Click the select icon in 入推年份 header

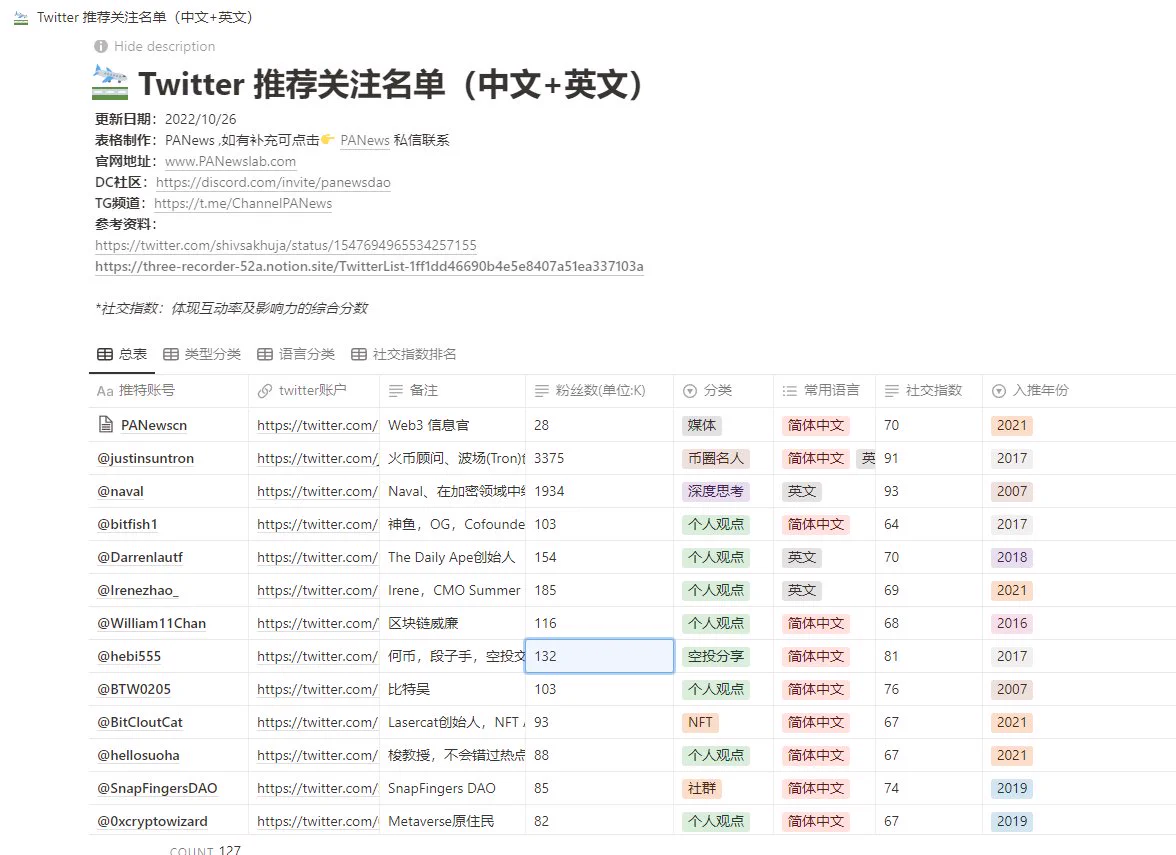click(999, 391)
